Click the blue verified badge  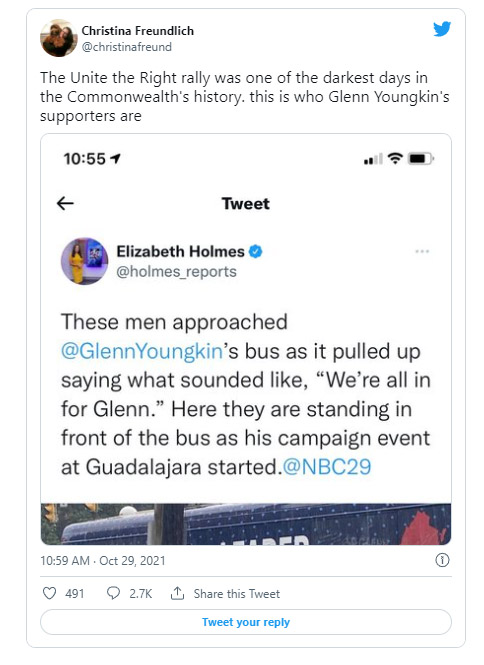point(255,251)
